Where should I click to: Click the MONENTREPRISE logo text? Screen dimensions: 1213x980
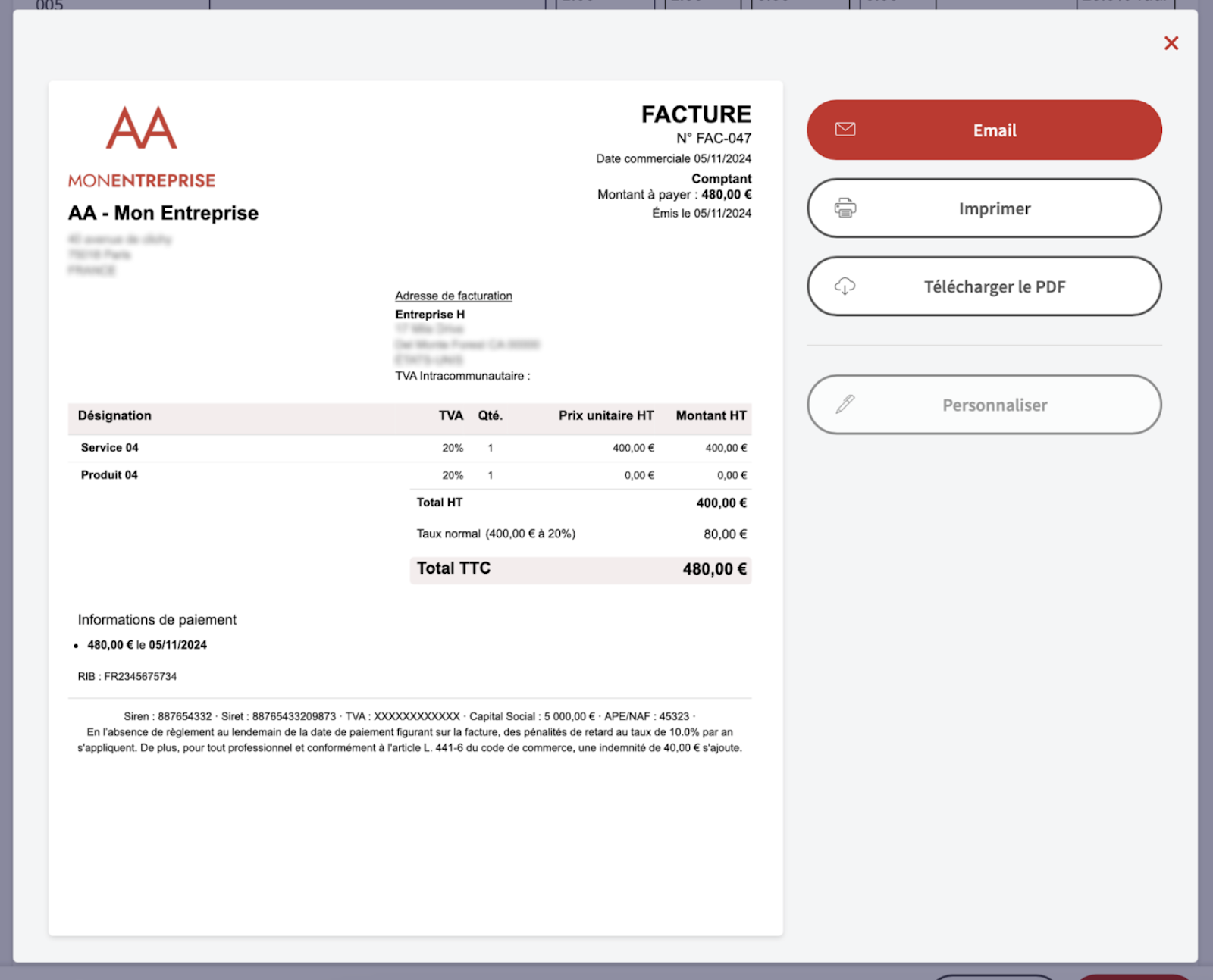click(x=142, y=180)
